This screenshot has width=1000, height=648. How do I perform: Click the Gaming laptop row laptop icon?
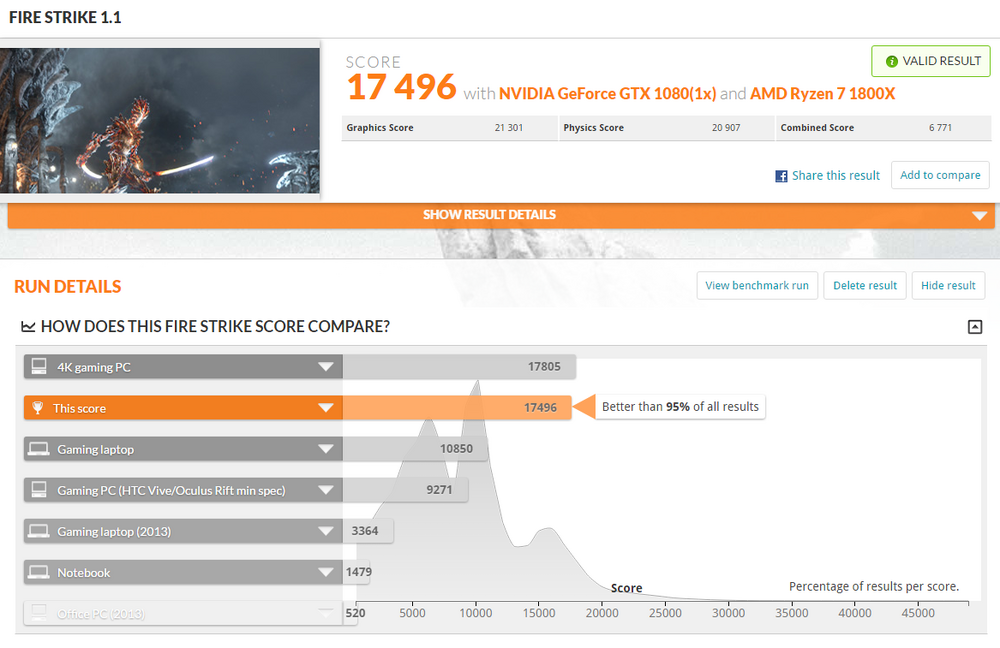[x=39, y=449]
